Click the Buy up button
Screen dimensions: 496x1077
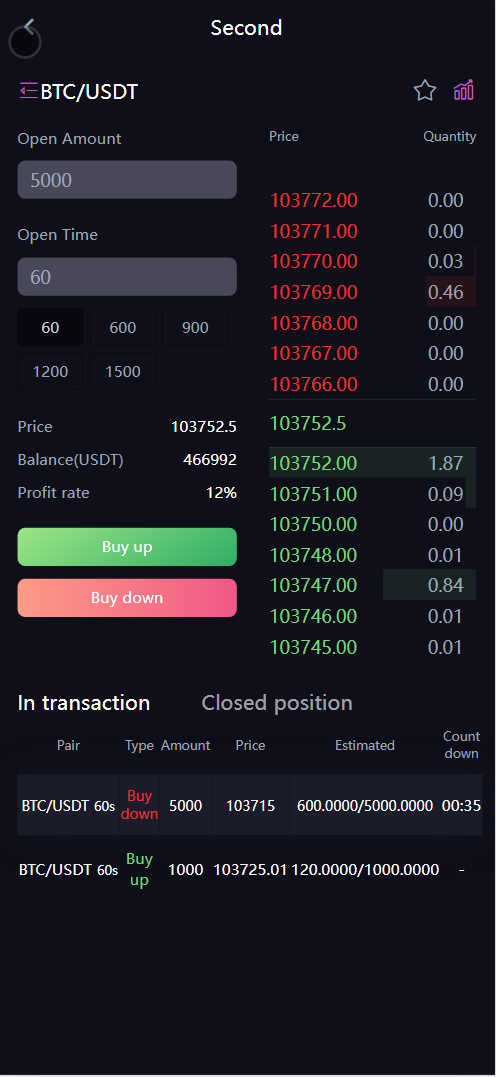(127, 547)
